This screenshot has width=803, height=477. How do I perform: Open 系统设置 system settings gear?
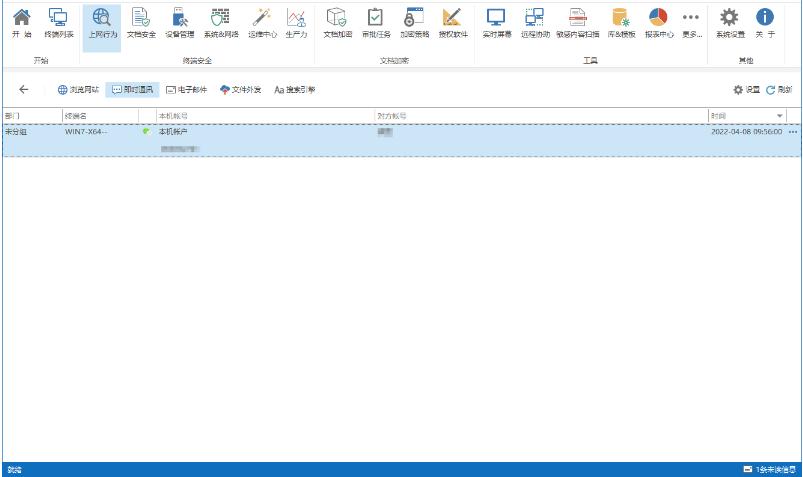730,23
